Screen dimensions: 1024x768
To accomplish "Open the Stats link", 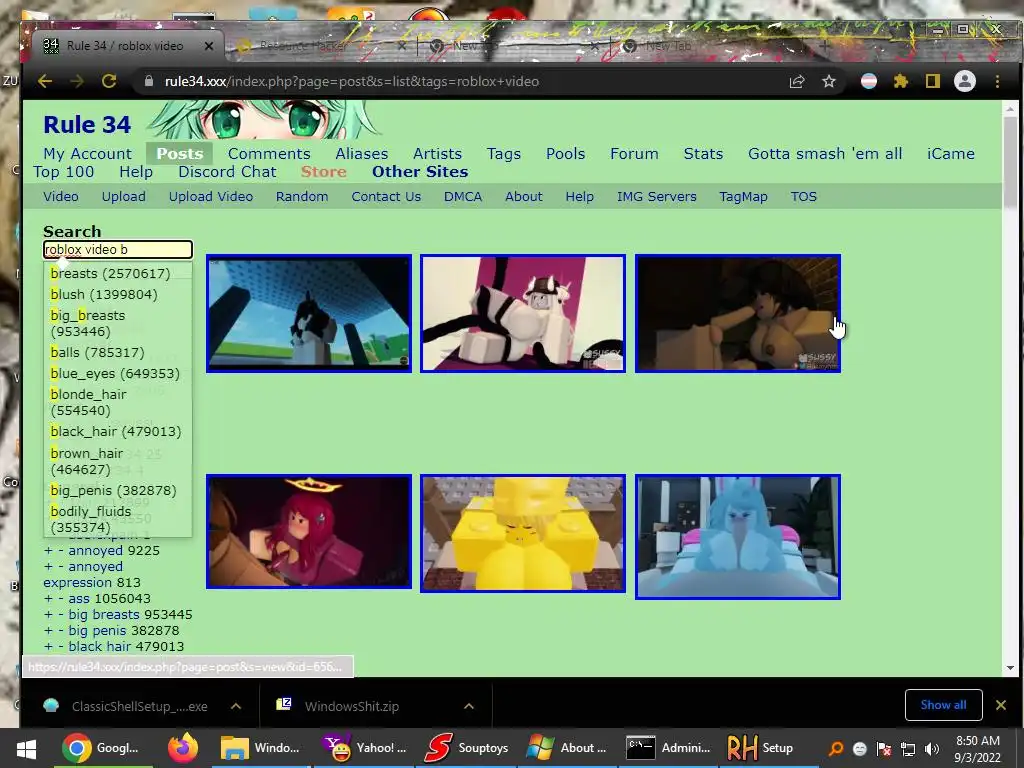I will point(703,153).
